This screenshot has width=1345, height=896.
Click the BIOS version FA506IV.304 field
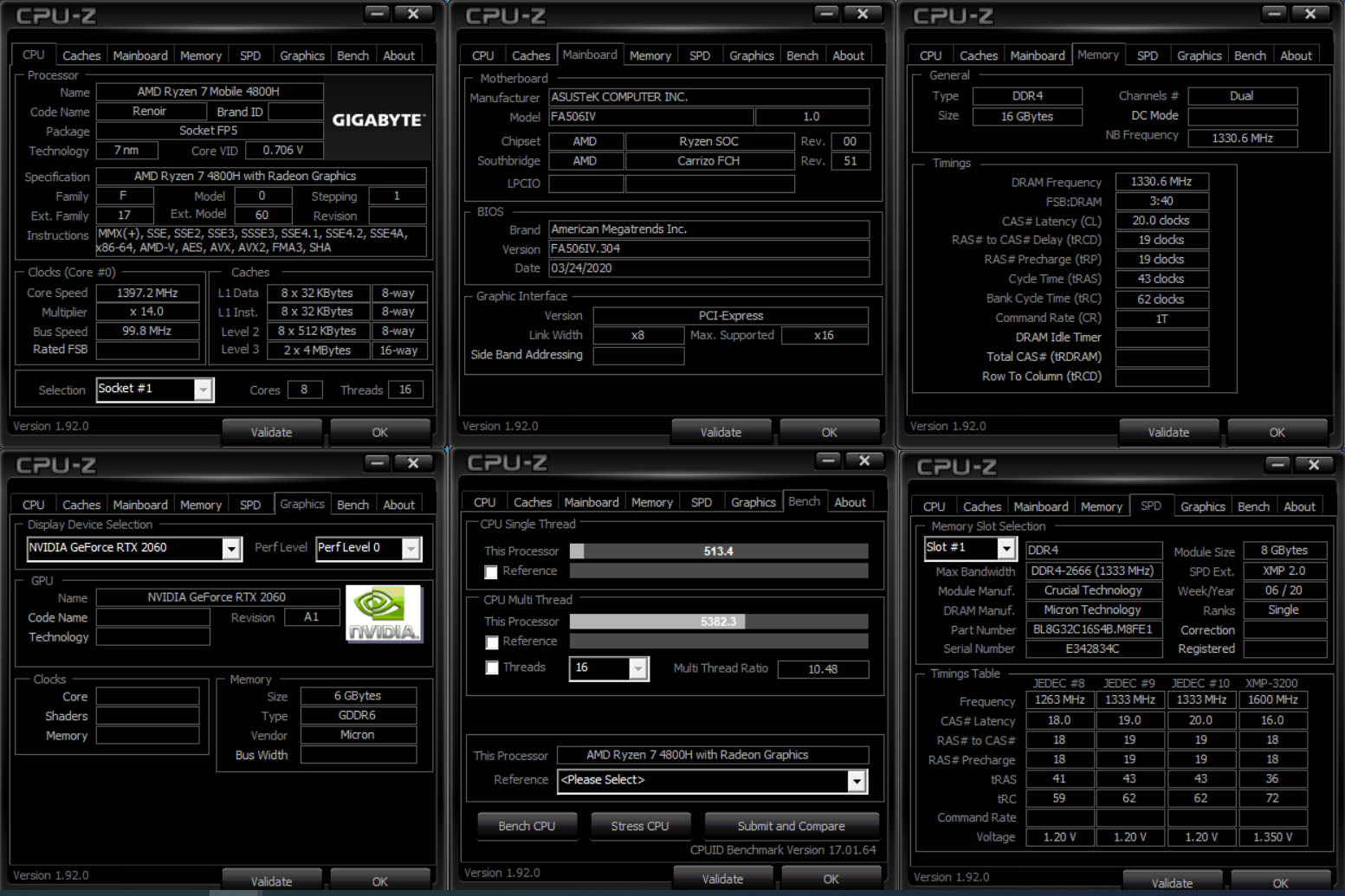point(709,249)
